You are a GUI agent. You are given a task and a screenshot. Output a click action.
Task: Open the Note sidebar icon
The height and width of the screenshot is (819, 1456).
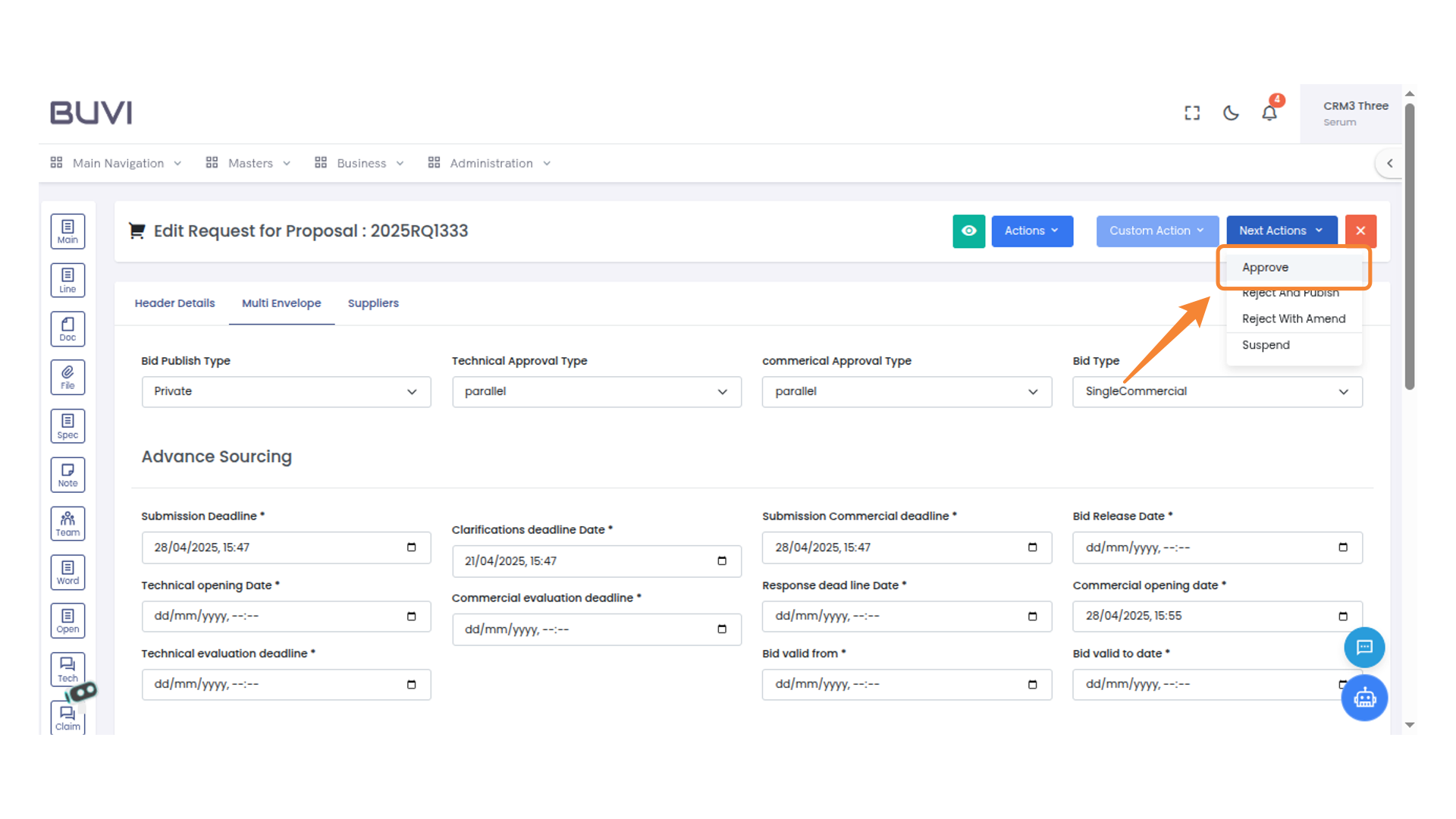pyautogui.click(x=67, y=475)
